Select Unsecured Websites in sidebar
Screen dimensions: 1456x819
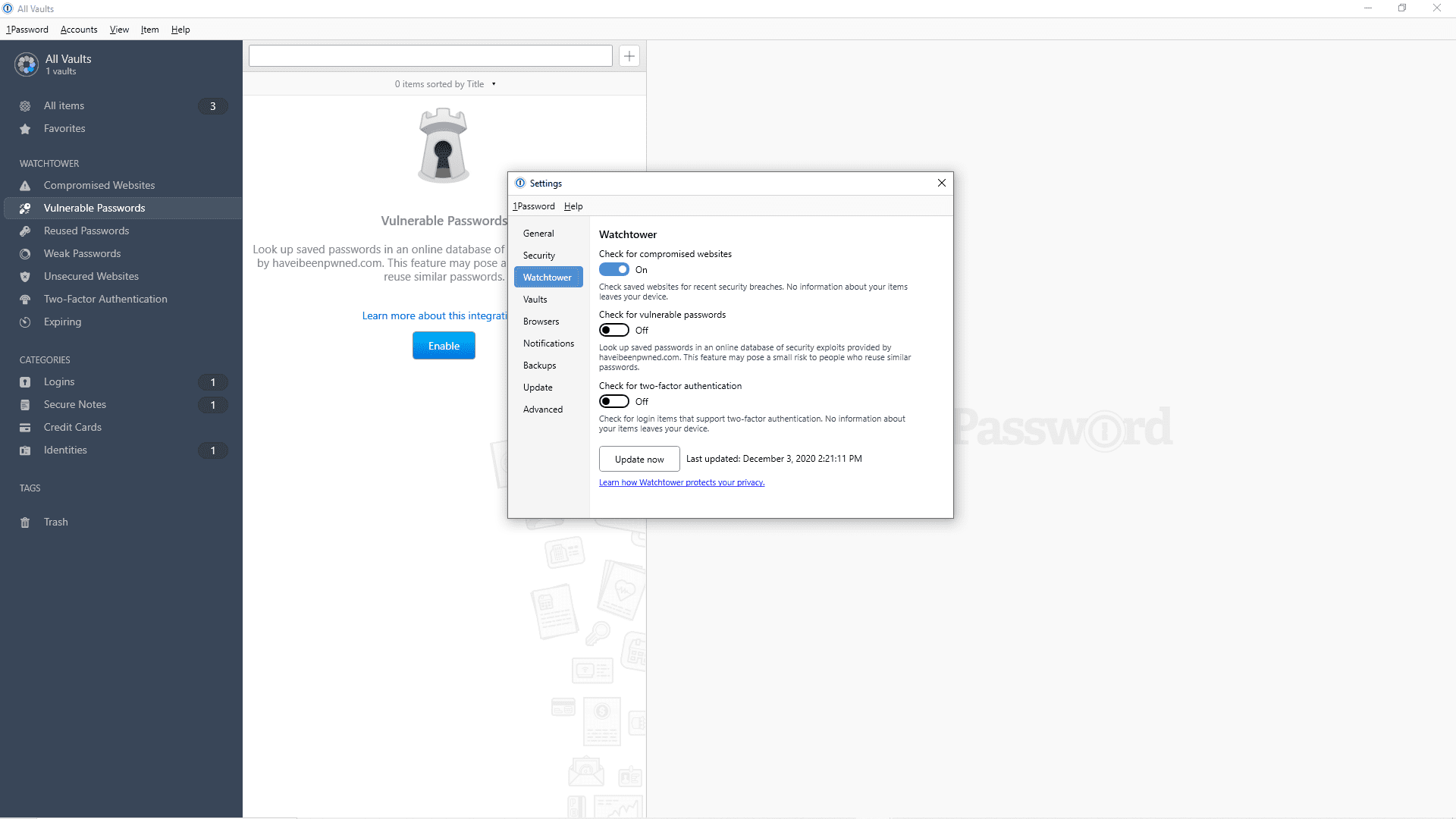(x=121, y=277)
